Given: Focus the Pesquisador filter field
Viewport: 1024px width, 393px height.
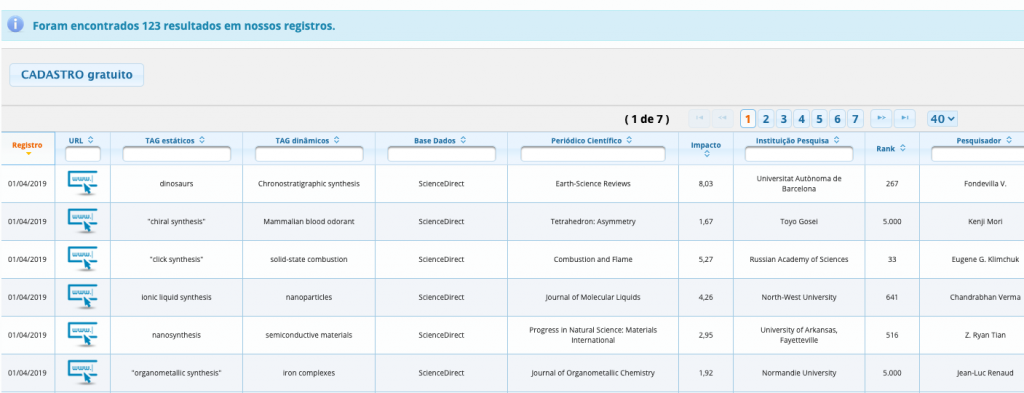Looking at the screenshot, I should point(977,154).
